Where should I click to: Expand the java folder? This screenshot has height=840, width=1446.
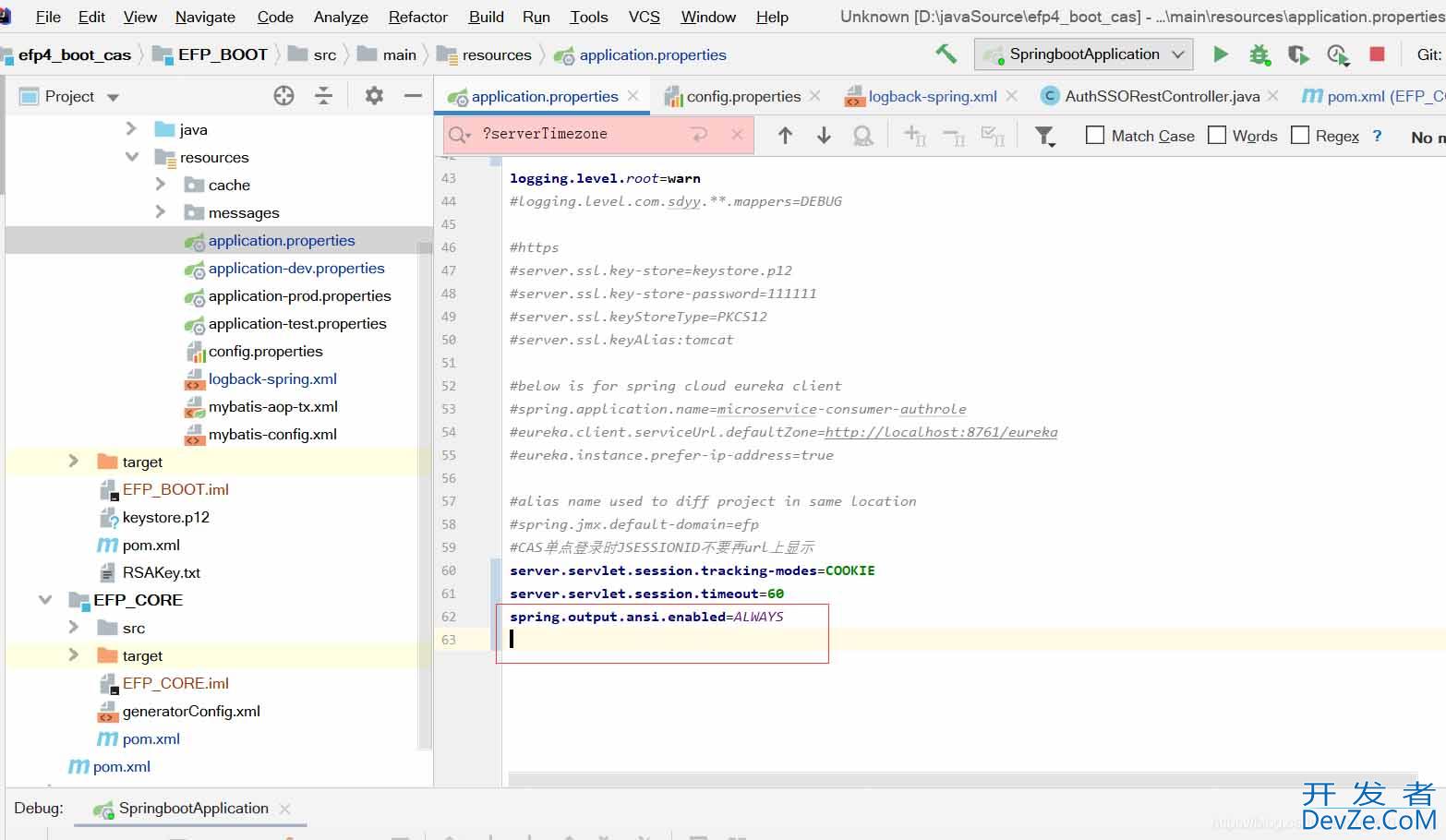click(x=131, y=128)
